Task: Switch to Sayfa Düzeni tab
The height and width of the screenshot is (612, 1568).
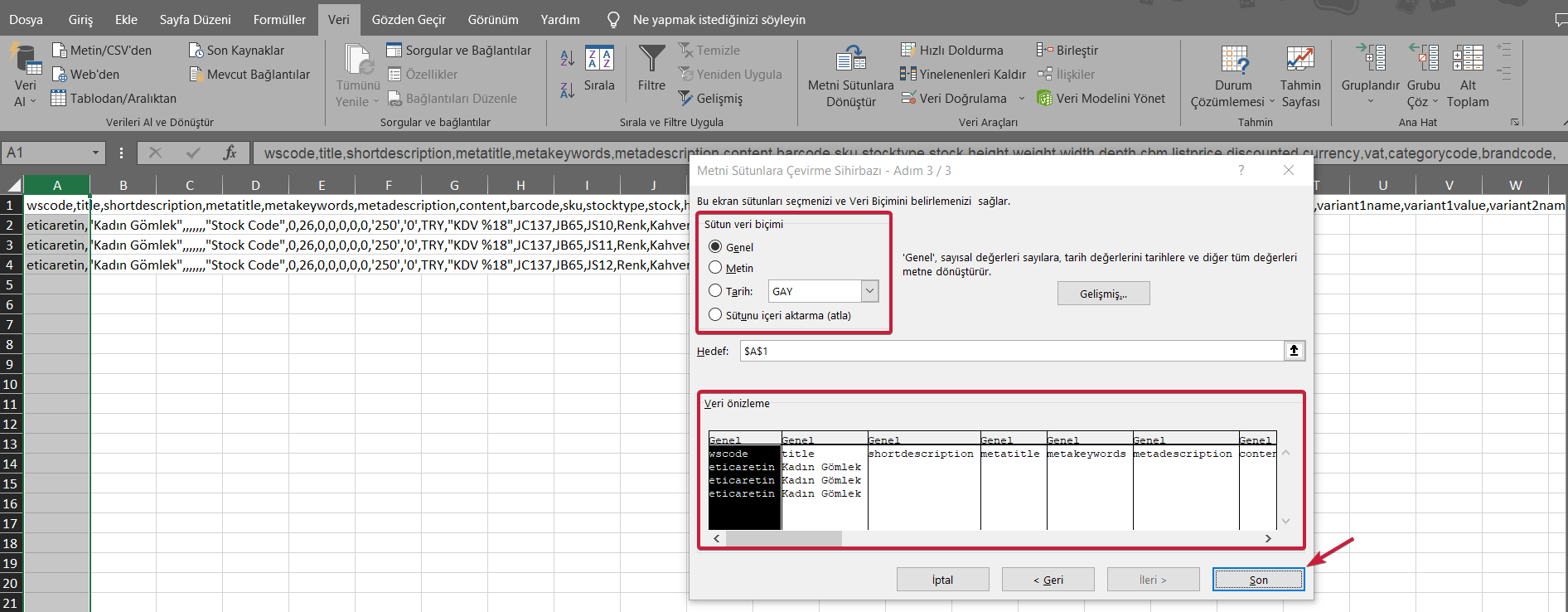Action: [195, 19]
